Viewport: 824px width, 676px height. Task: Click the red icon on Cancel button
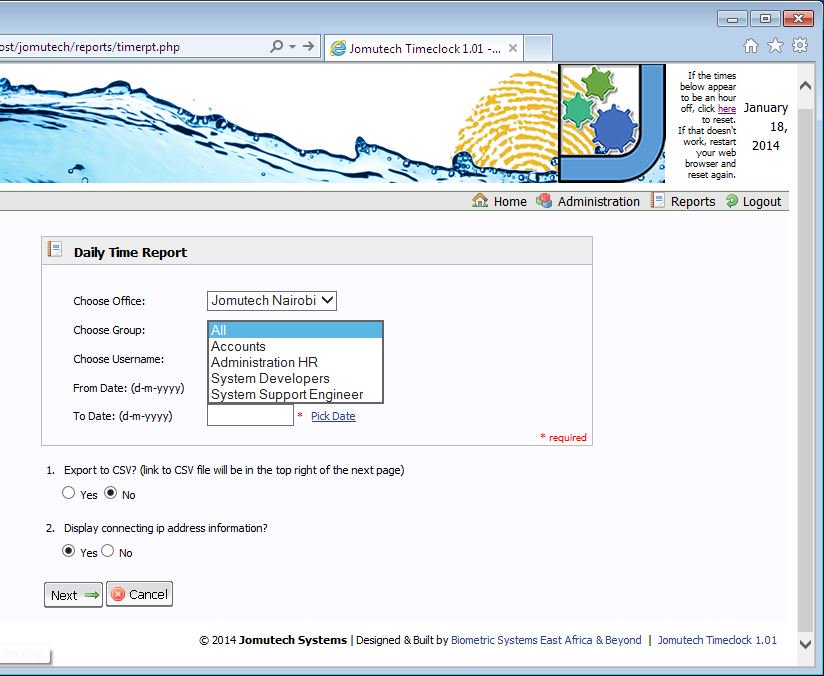(118, 594)
